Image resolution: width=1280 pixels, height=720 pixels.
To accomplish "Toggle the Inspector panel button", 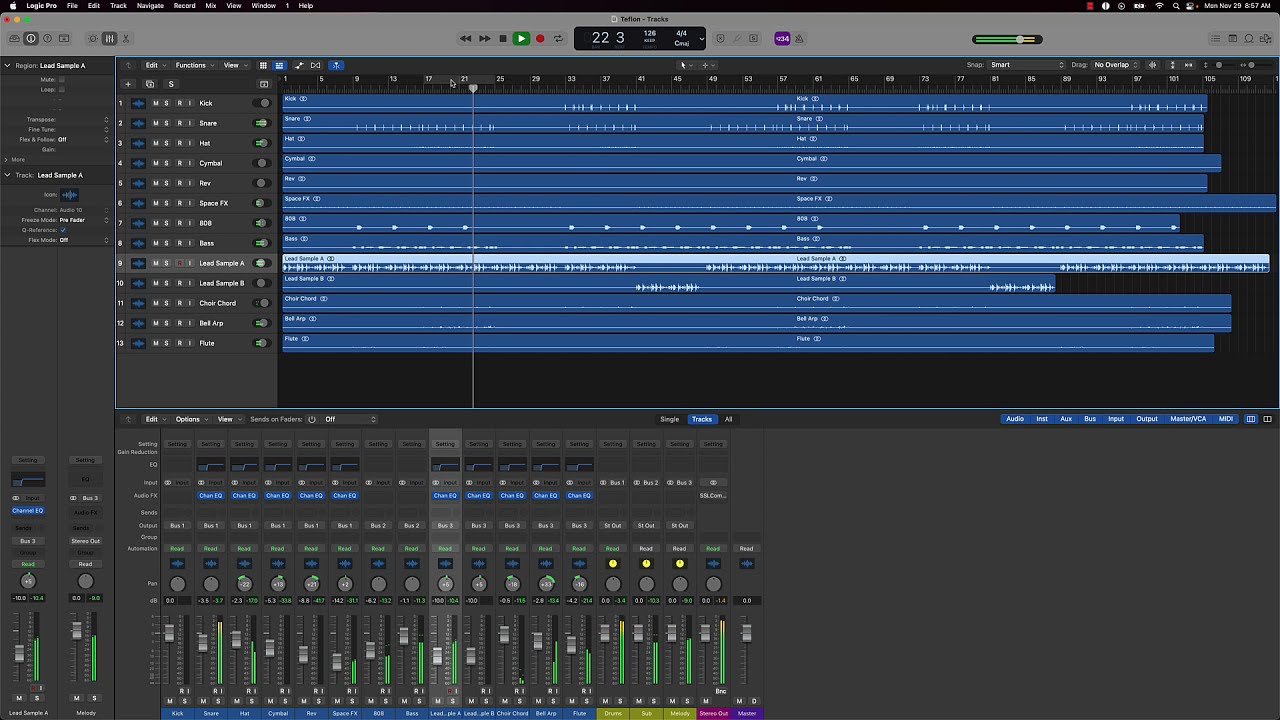I will (30, 39).
